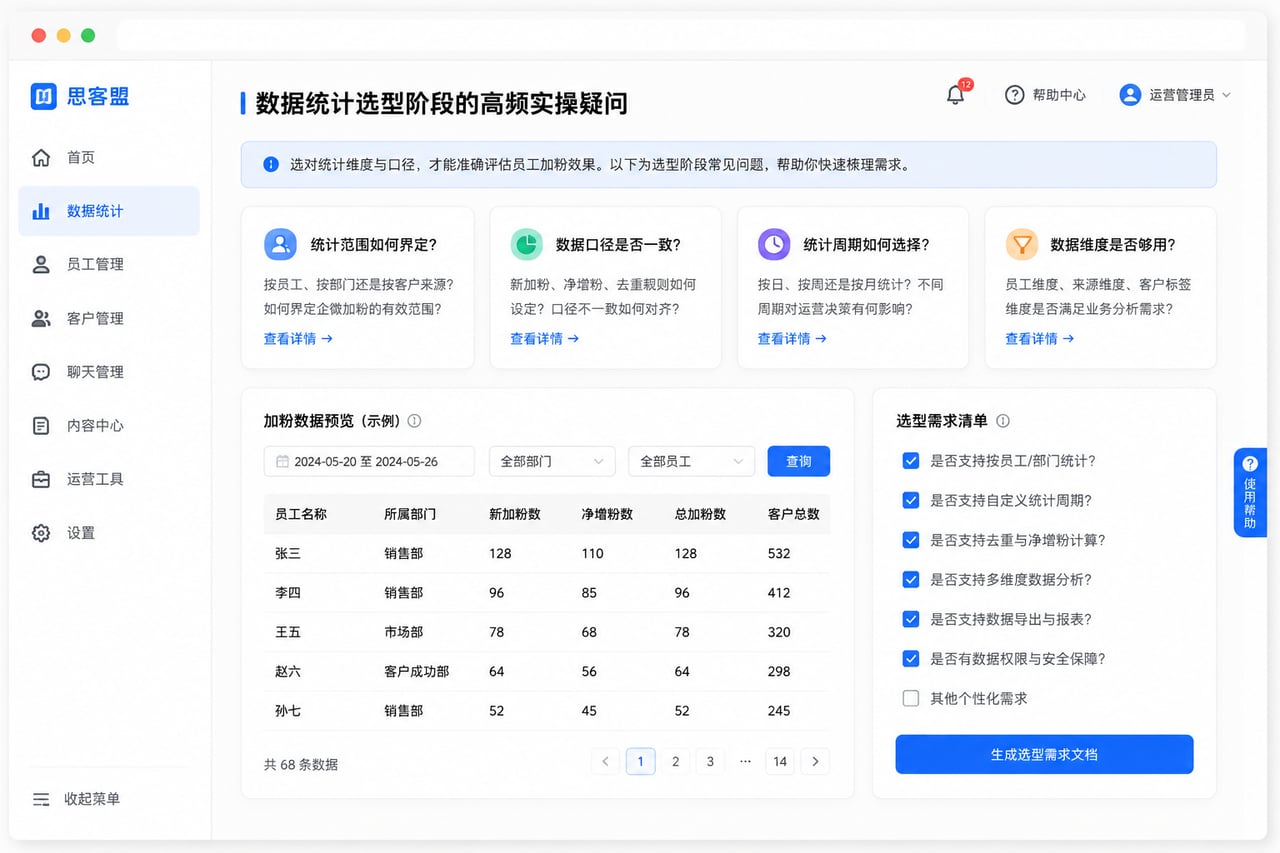Select 员工管理 menu item

coord(109,265)
